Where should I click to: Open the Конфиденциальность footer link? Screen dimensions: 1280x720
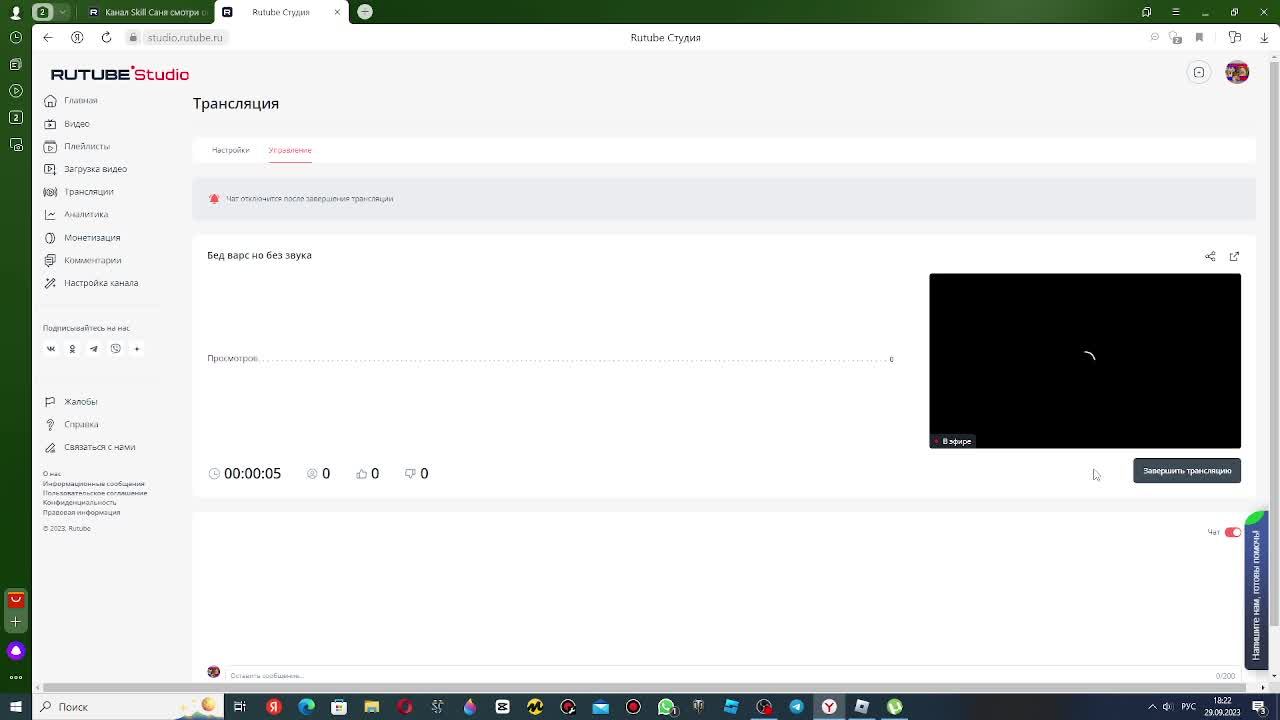[79, 502]
